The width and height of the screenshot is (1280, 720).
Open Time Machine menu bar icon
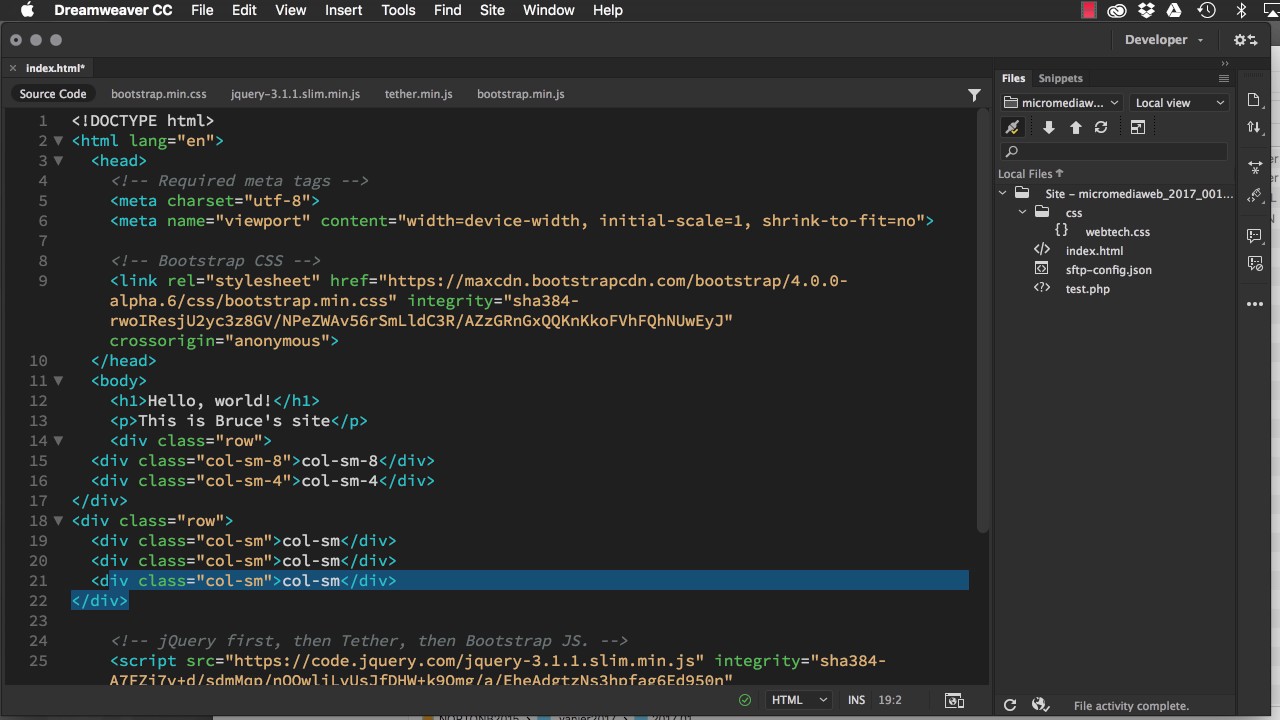(x=1206, y=10)
